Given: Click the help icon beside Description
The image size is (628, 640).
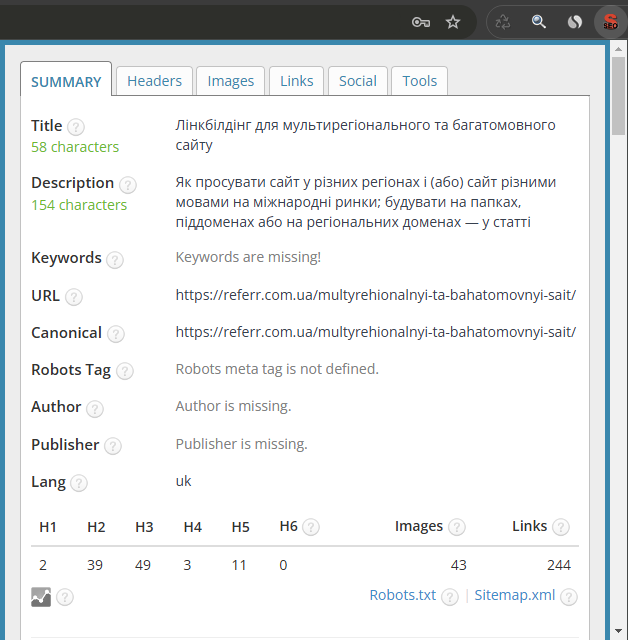Looking at the screenshot, I should (127, 184).
